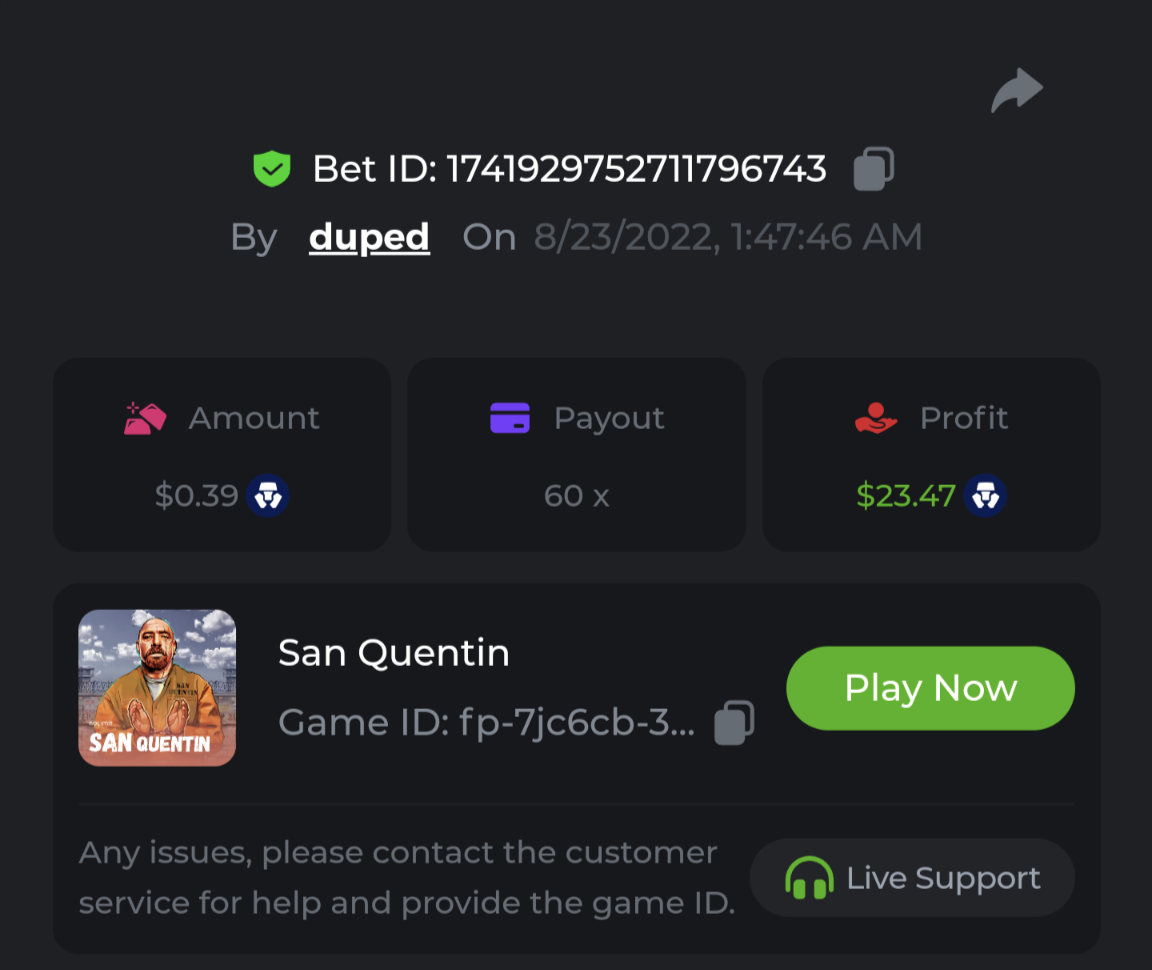Click the coin icon beside $23.47
This screenshot has height=970, width=1152.
[x=985, y=495]
